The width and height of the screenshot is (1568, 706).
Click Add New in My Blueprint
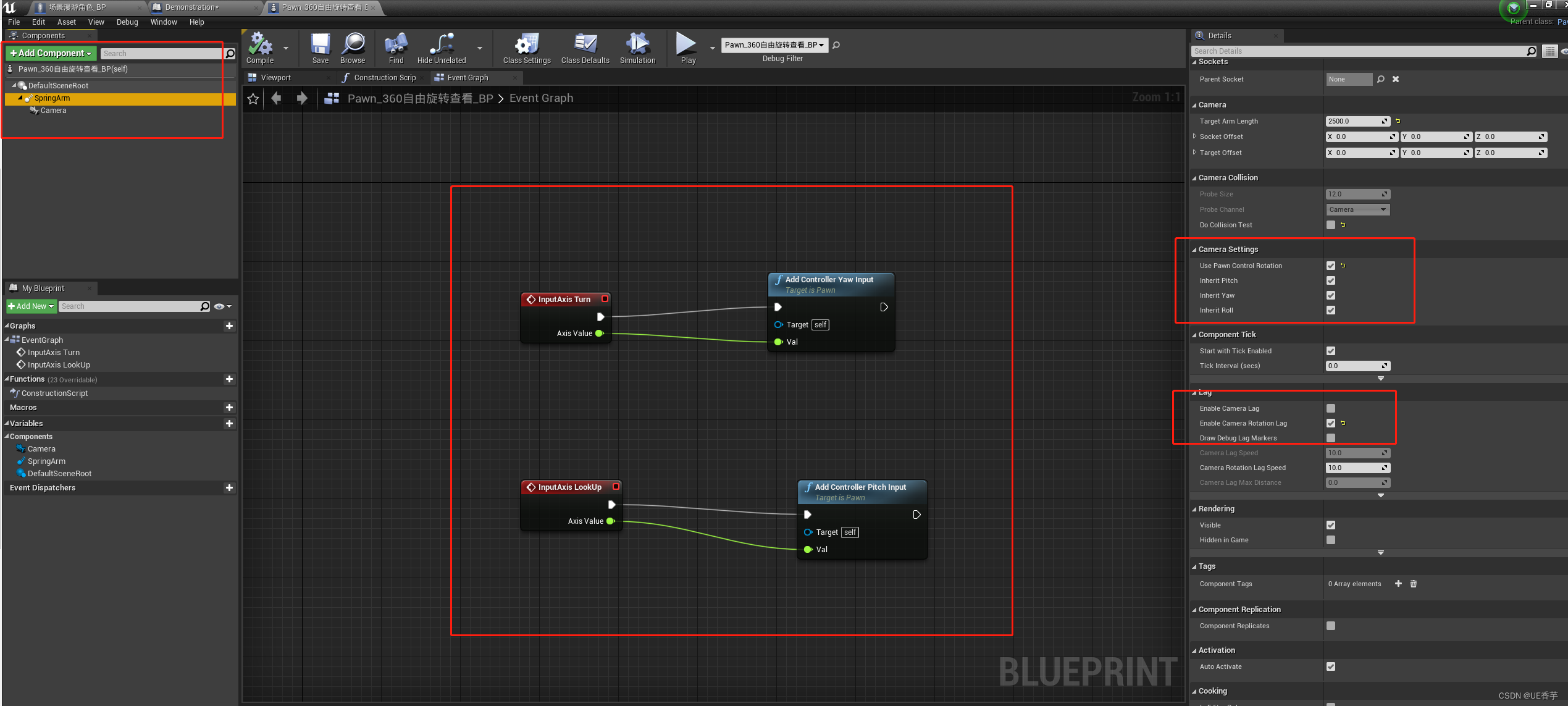pyautogui.click(x=31, y=306)
